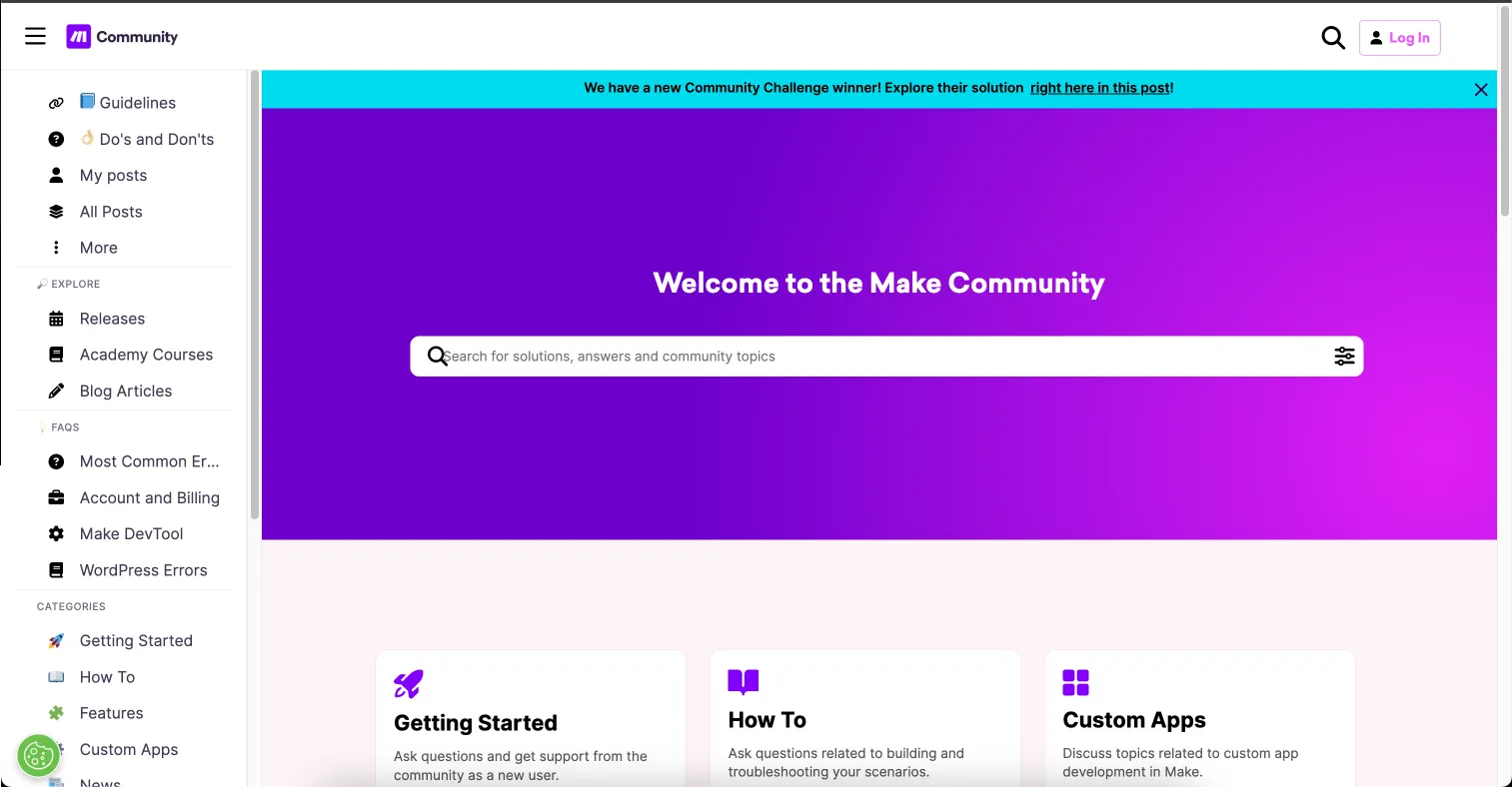The height and width of the screenshot is (787, 1512).
Task: Click the main page vertical scrollbar
Action: pyautogui.click(x=1505, y=110)
